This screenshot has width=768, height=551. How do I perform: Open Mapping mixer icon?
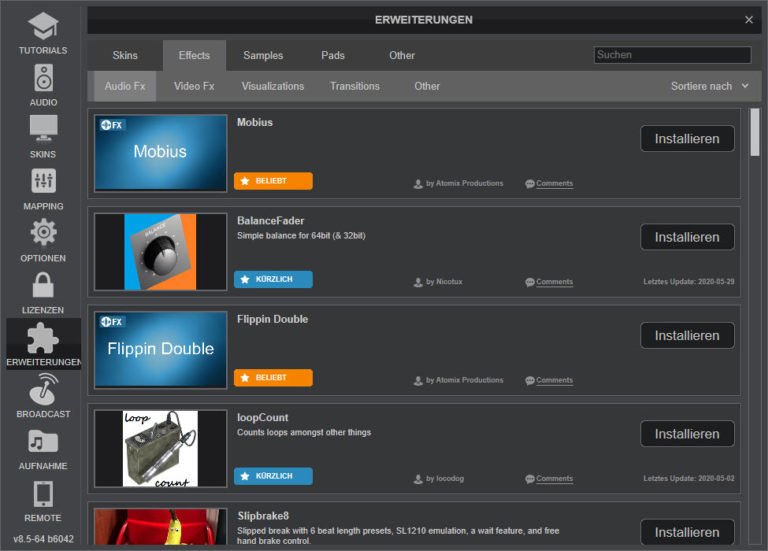[x=44, y=181]
